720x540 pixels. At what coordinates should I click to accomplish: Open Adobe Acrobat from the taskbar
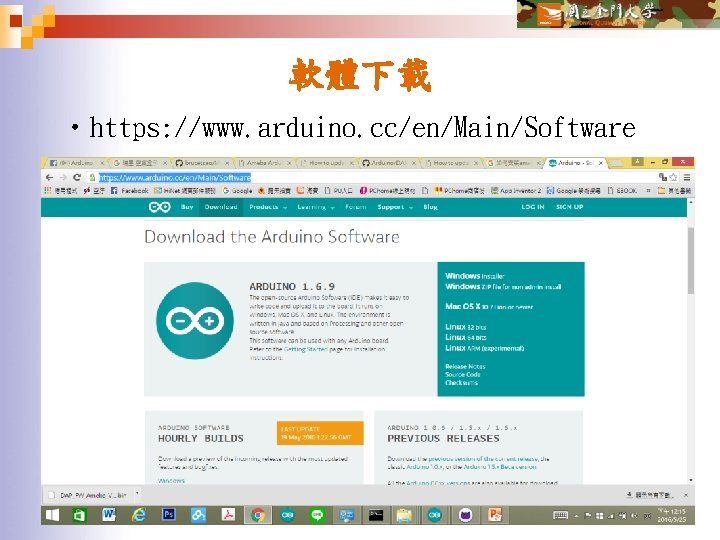click(x=228, y=515)
